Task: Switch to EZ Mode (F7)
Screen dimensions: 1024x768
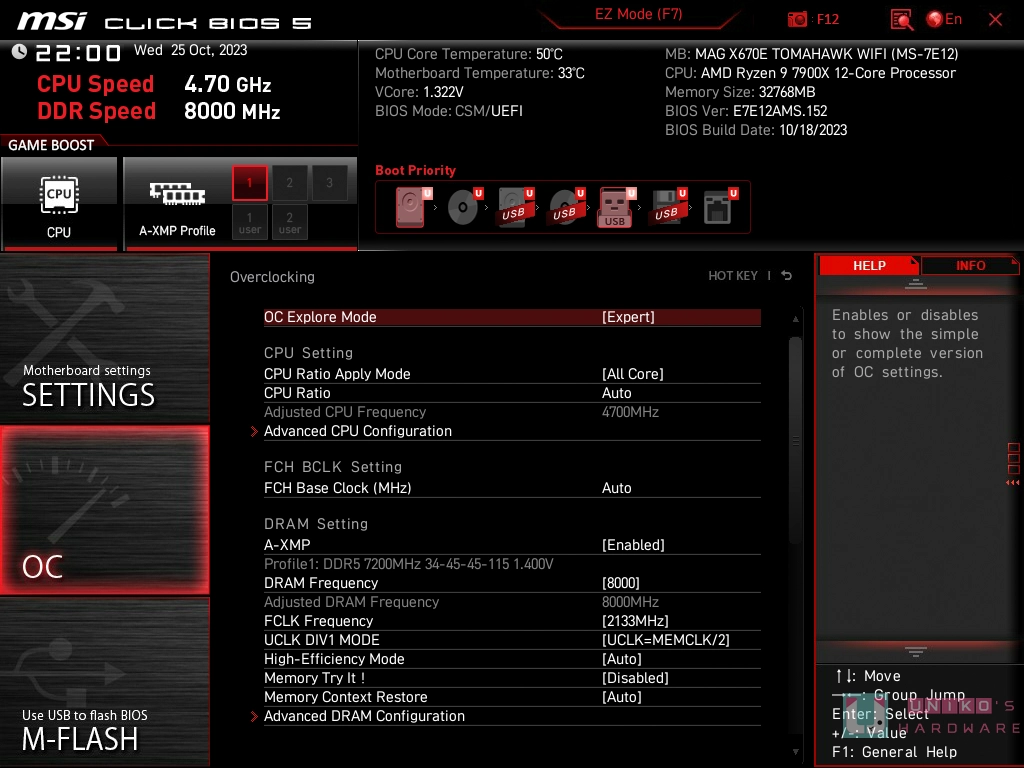Action: pos(638,14)
